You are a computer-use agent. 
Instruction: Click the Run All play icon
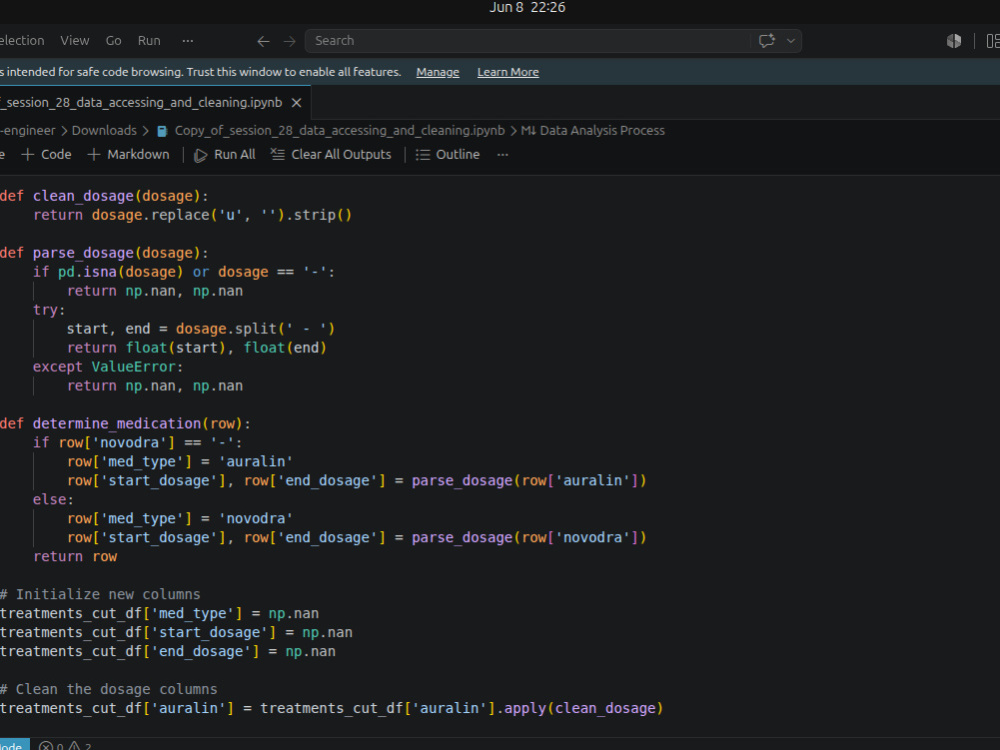200,155
